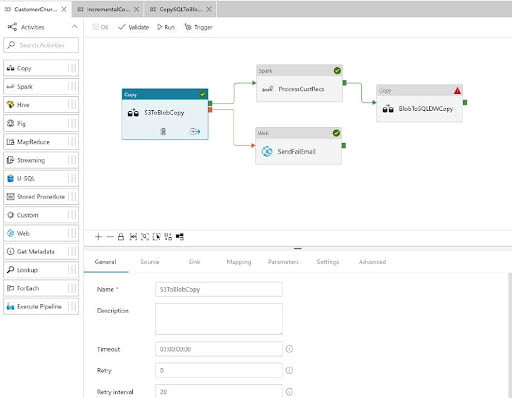
Task: Click green success connector on S3ToBlobCopy
Action: (x=210, y=103)
